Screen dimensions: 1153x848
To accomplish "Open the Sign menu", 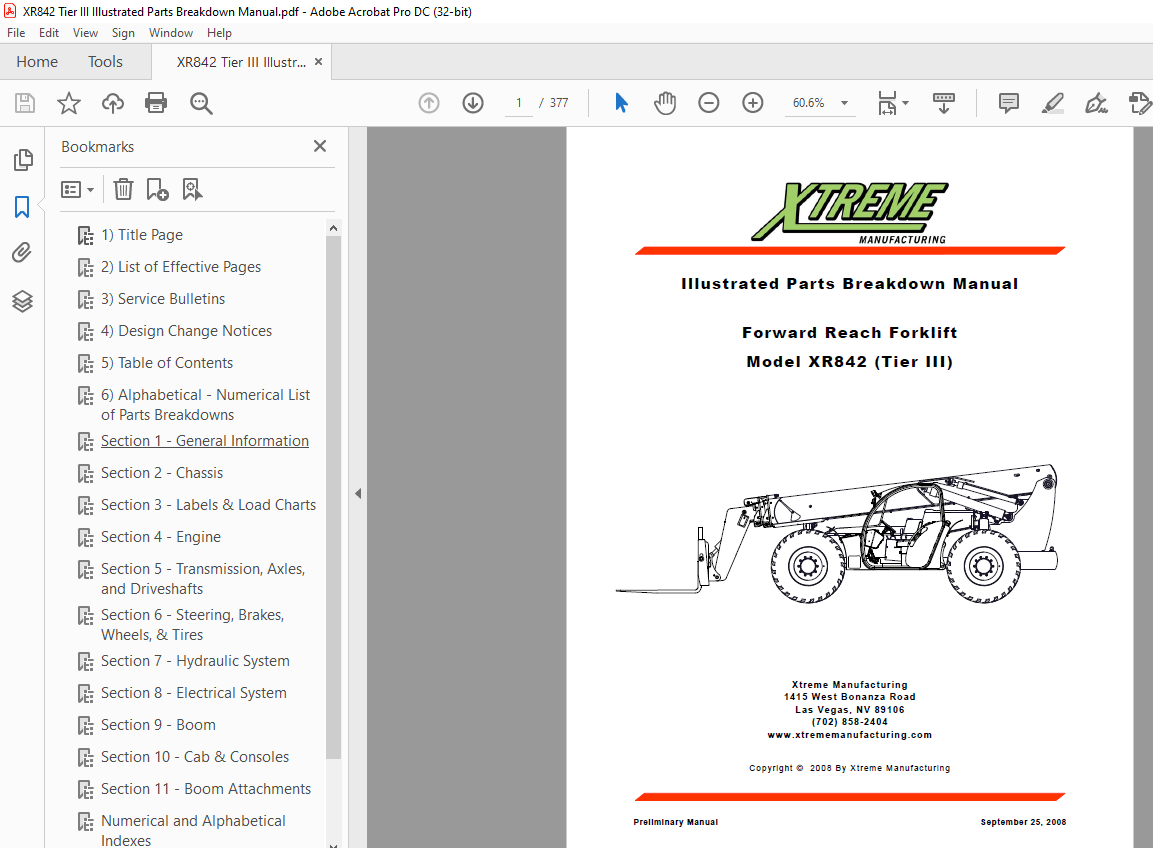I will click(123, 33).
